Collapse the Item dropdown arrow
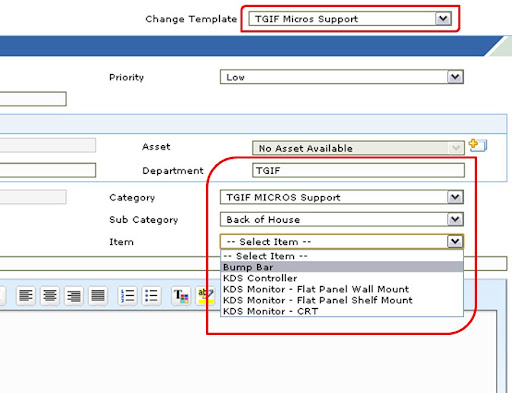The image size is (512, 393). [x=455, y=241]
